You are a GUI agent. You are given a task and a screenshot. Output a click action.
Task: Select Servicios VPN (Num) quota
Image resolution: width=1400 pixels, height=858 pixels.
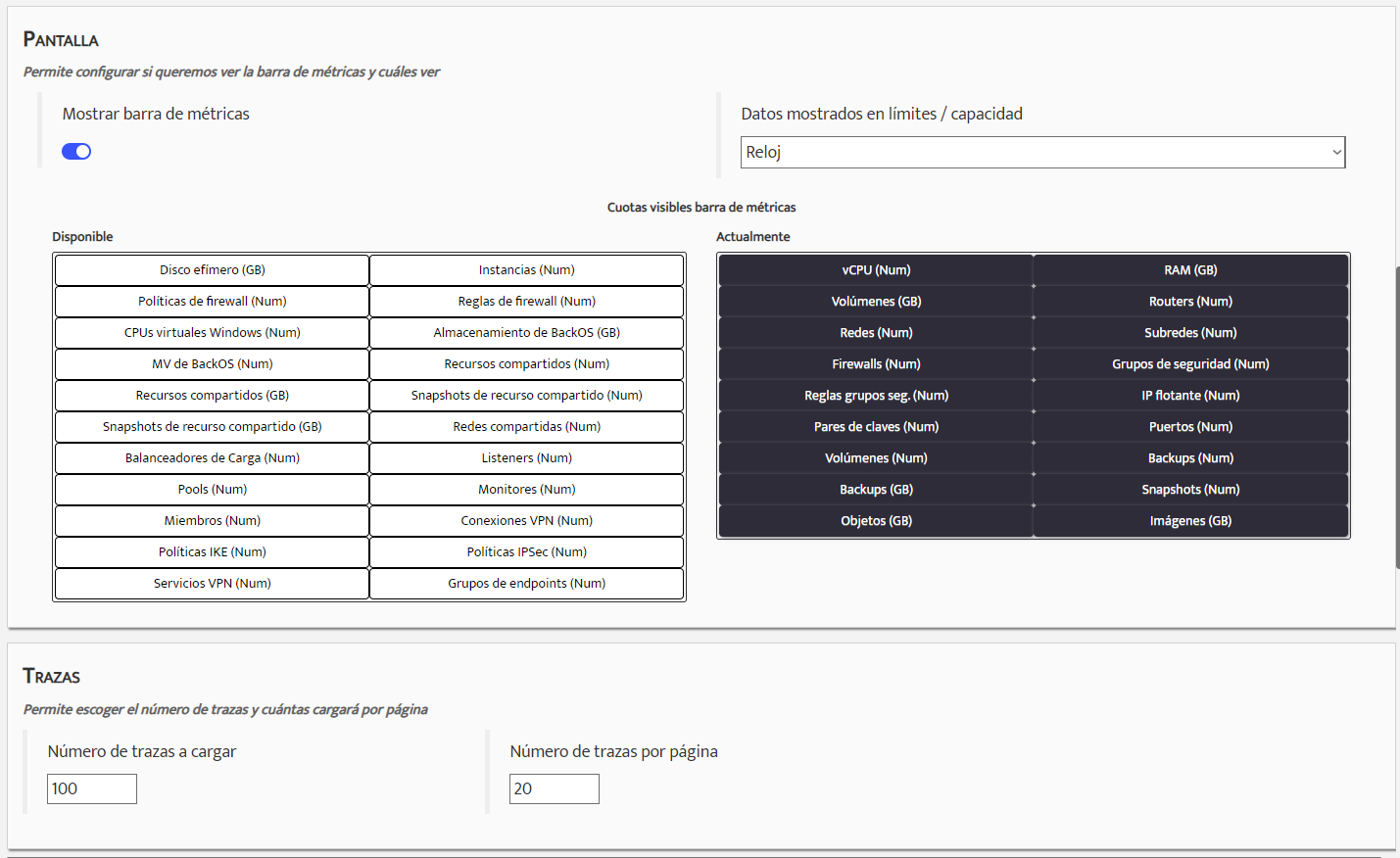[213, 583]
